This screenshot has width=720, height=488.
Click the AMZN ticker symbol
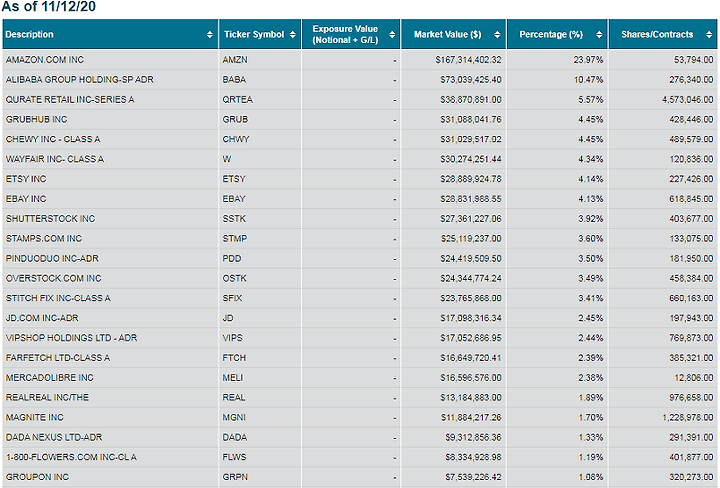pyautogui.click(x=235, y=60)
